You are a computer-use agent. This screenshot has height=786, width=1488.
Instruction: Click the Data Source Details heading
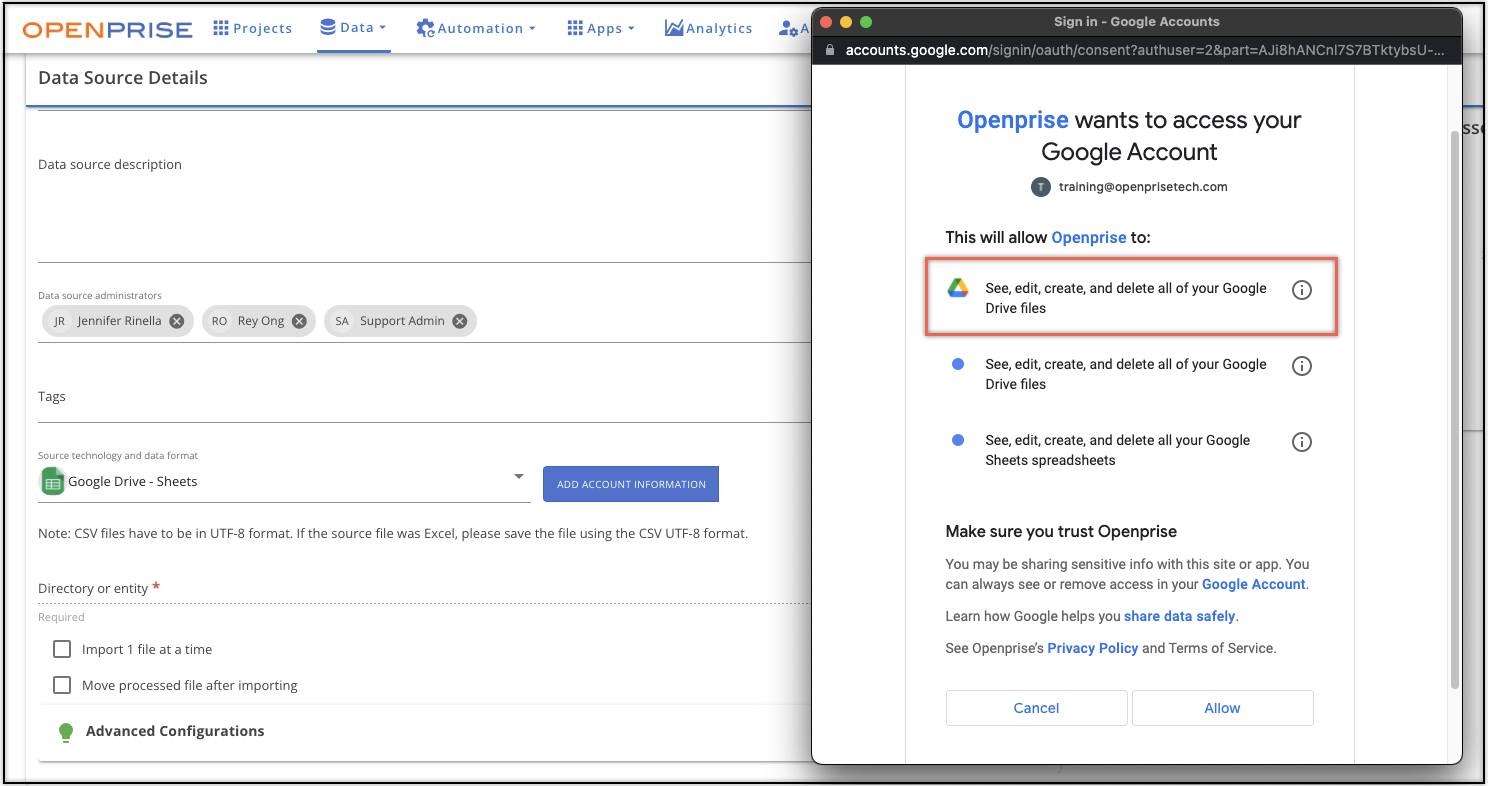(123, 77)
